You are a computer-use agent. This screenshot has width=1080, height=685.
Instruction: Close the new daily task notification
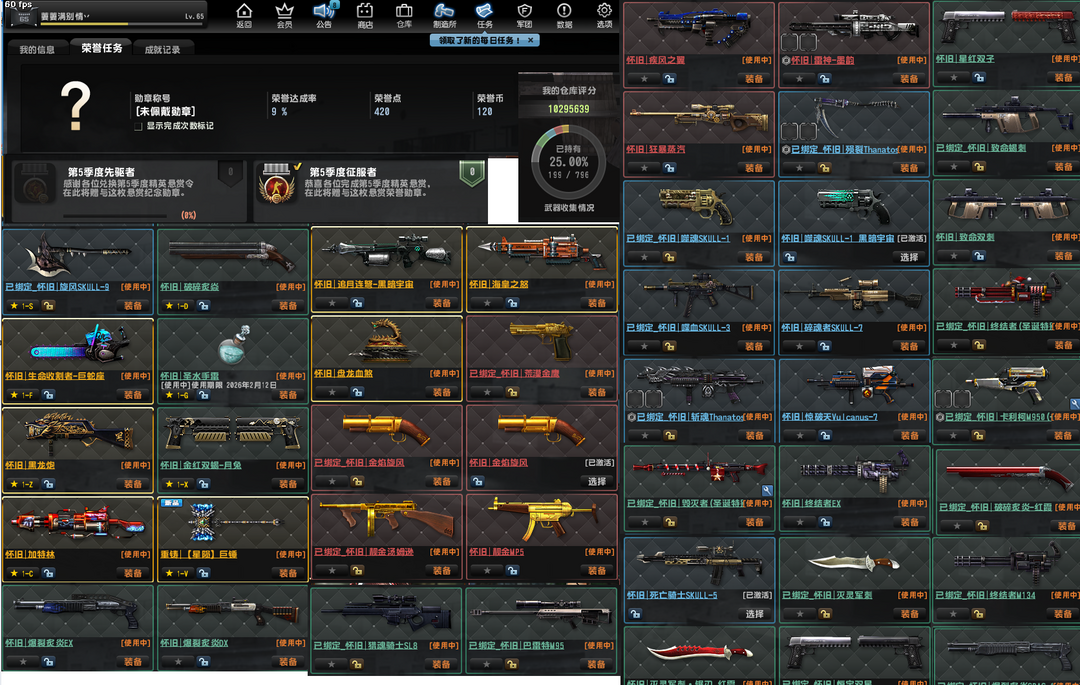click(x=531, y=40)
